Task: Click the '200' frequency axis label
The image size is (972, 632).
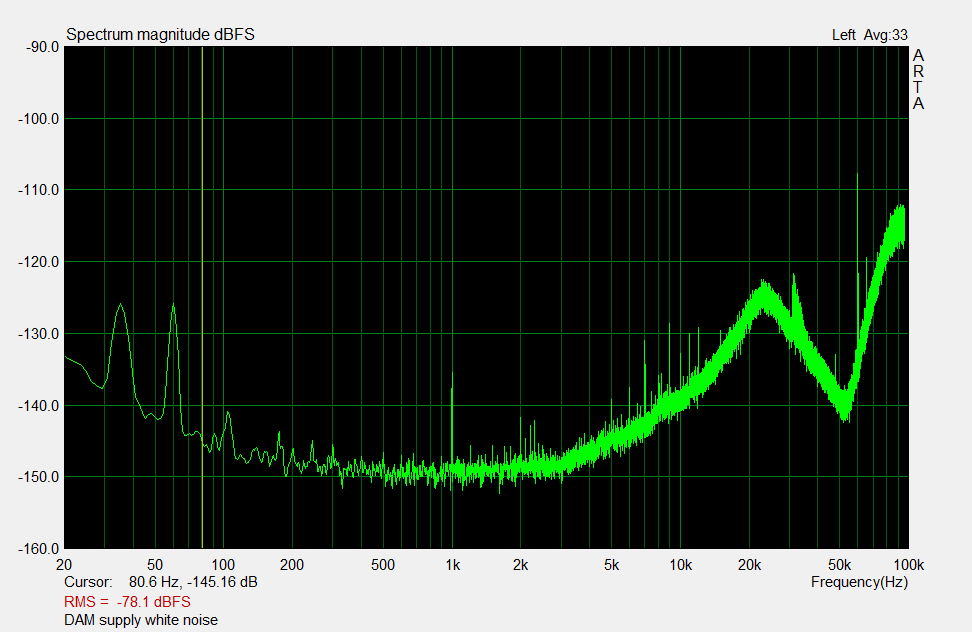Action: [x=292, y=565]
